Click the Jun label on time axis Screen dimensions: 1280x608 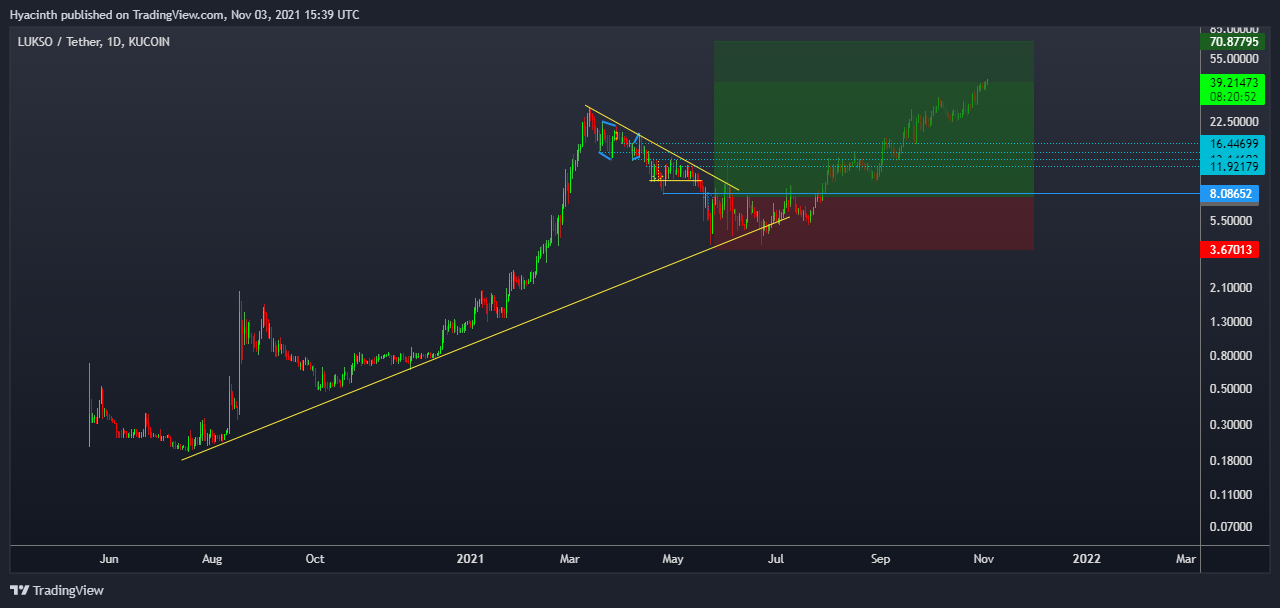[110, 559]
